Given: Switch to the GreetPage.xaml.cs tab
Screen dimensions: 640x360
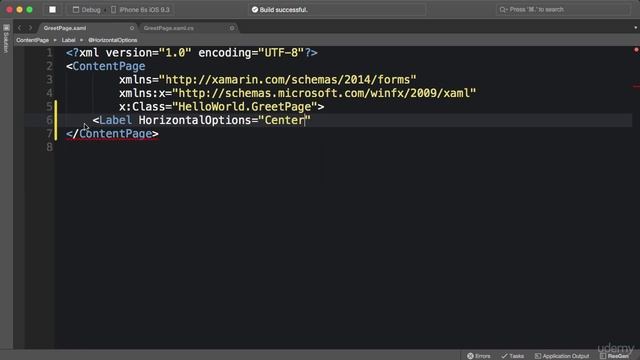Looking at the screenshot, I should coord(169,28).
